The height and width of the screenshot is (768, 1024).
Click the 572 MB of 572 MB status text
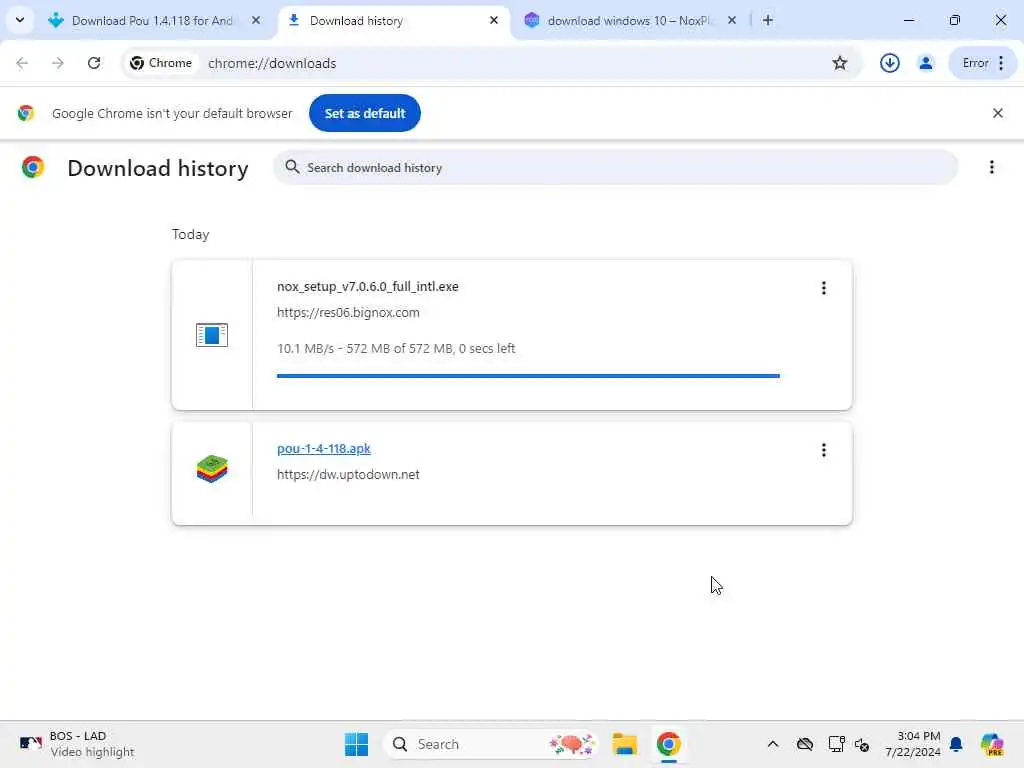(400, 349)
